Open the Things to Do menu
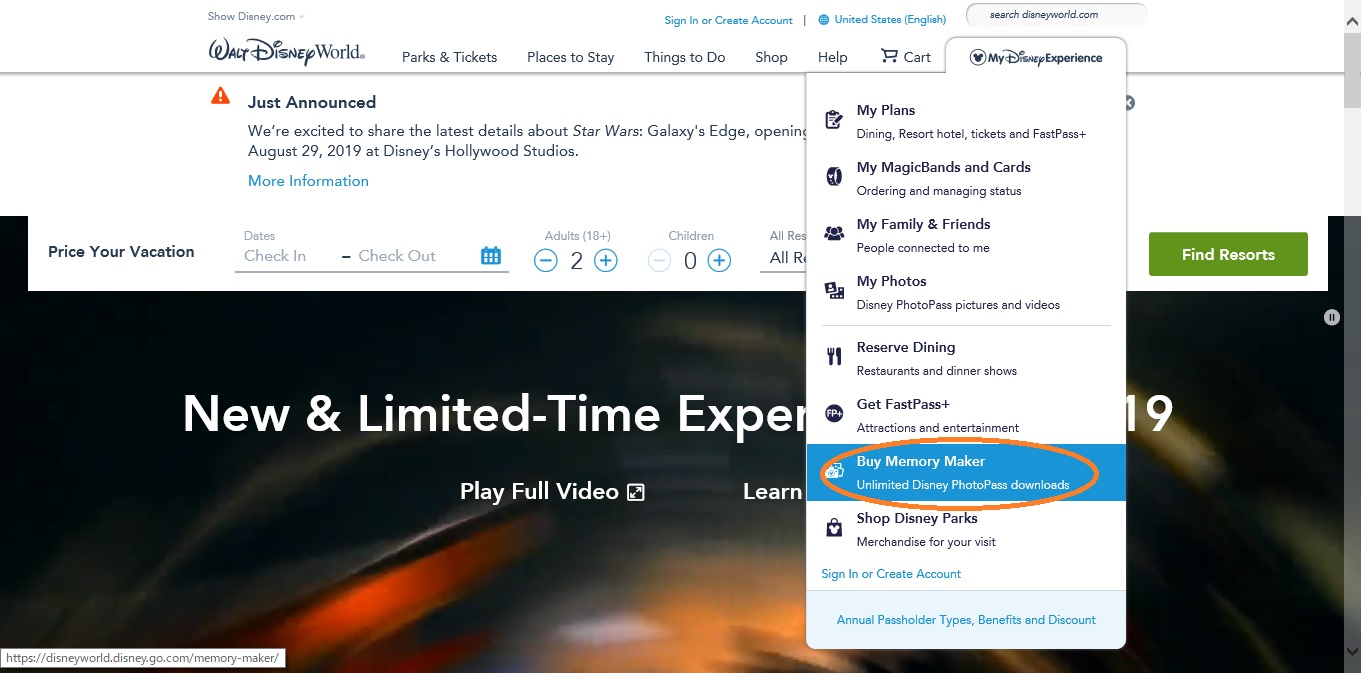Viewport: 1361px width, 673px height. (x=684, y=57)
